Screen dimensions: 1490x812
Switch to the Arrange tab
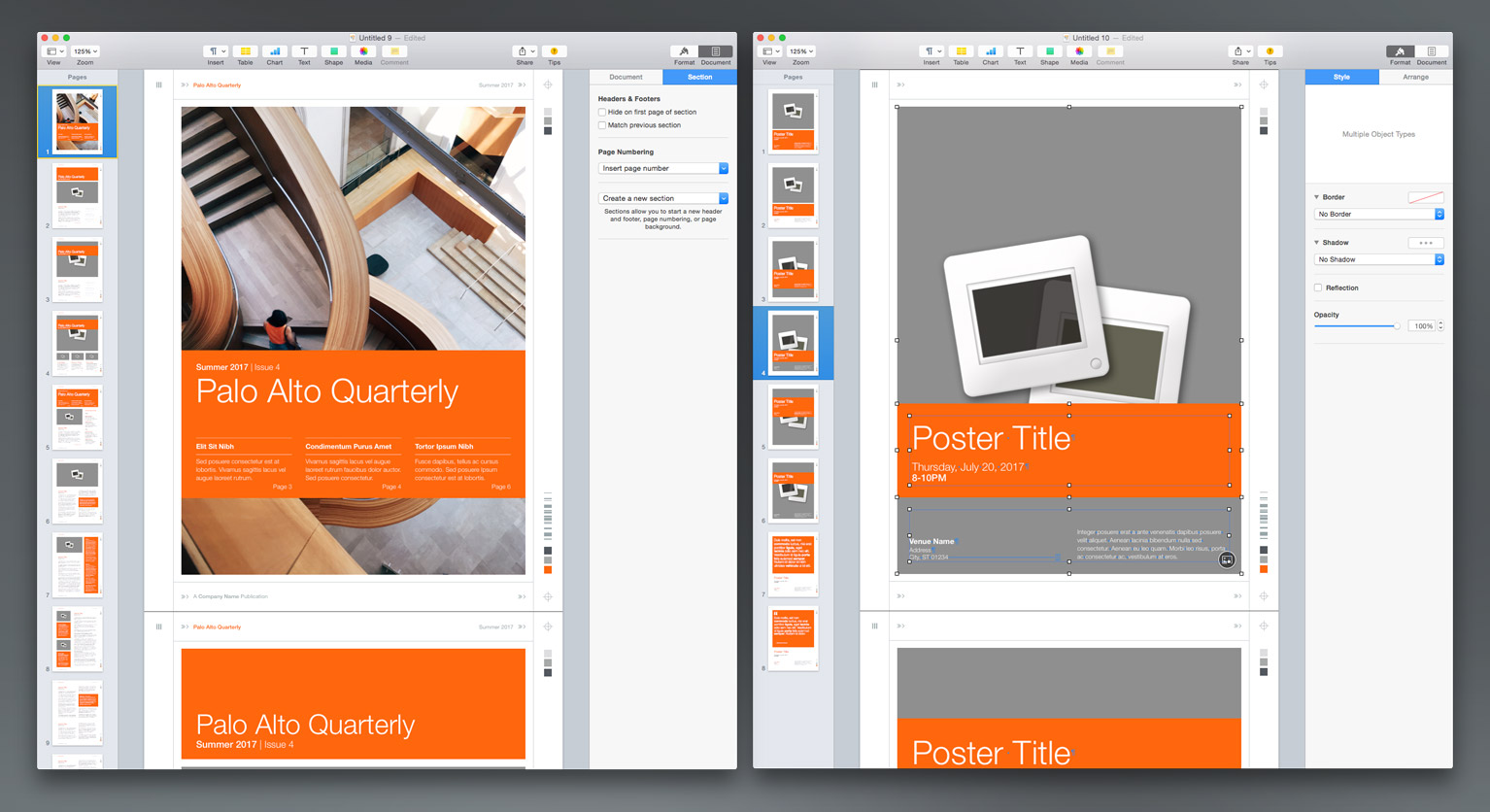click(x=1415, y=77)
